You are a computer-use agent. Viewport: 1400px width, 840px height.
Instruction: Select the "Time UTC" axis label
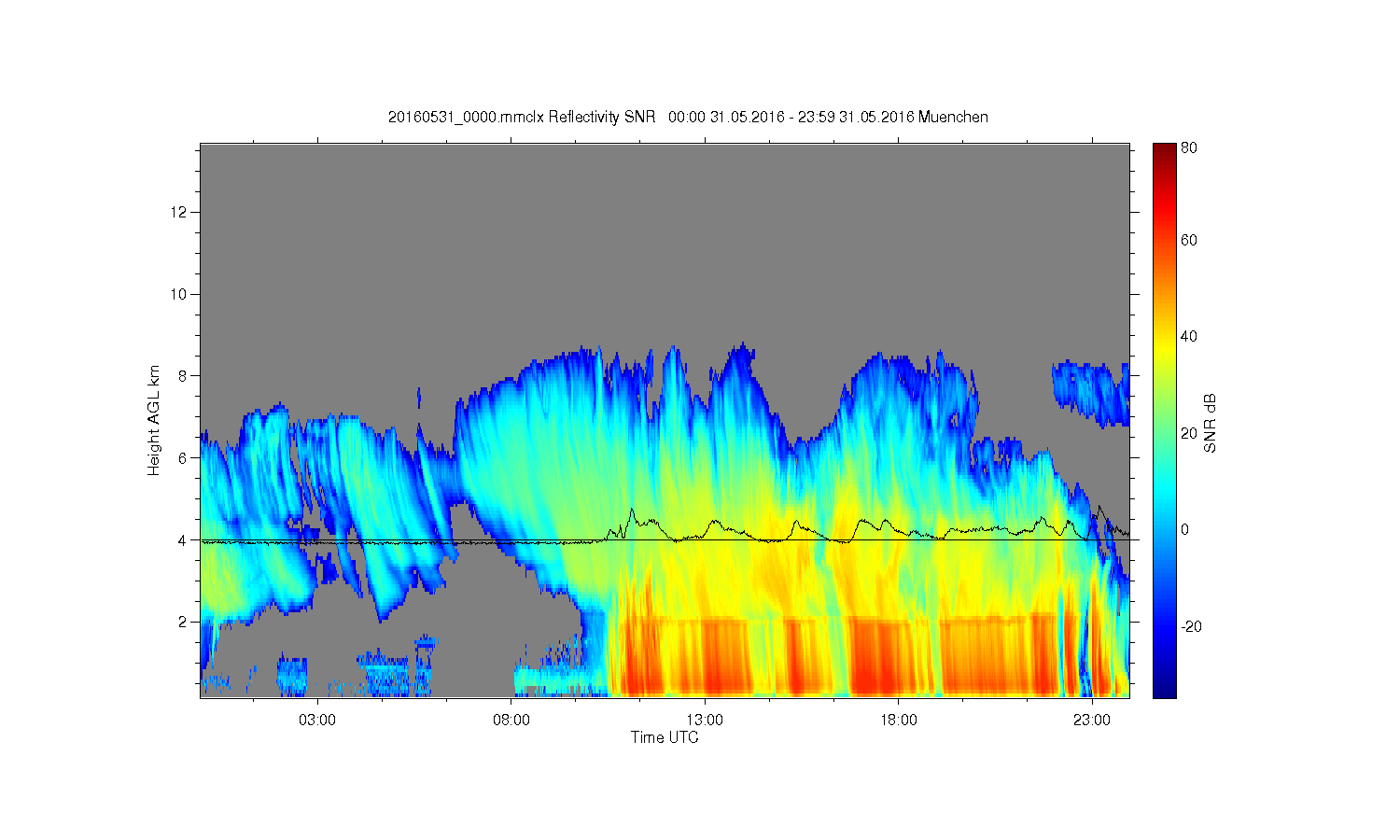(x=665, y=737)
